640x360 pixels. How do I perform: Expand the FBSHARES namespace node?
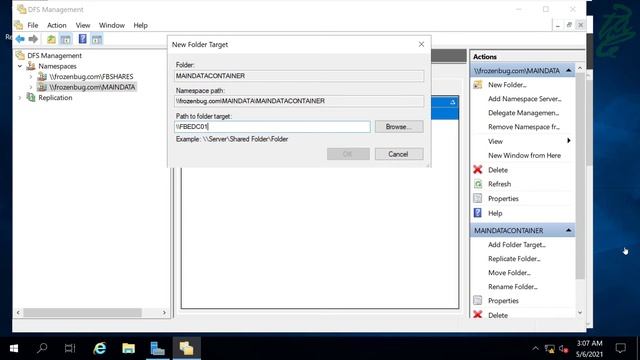point(31,76)
